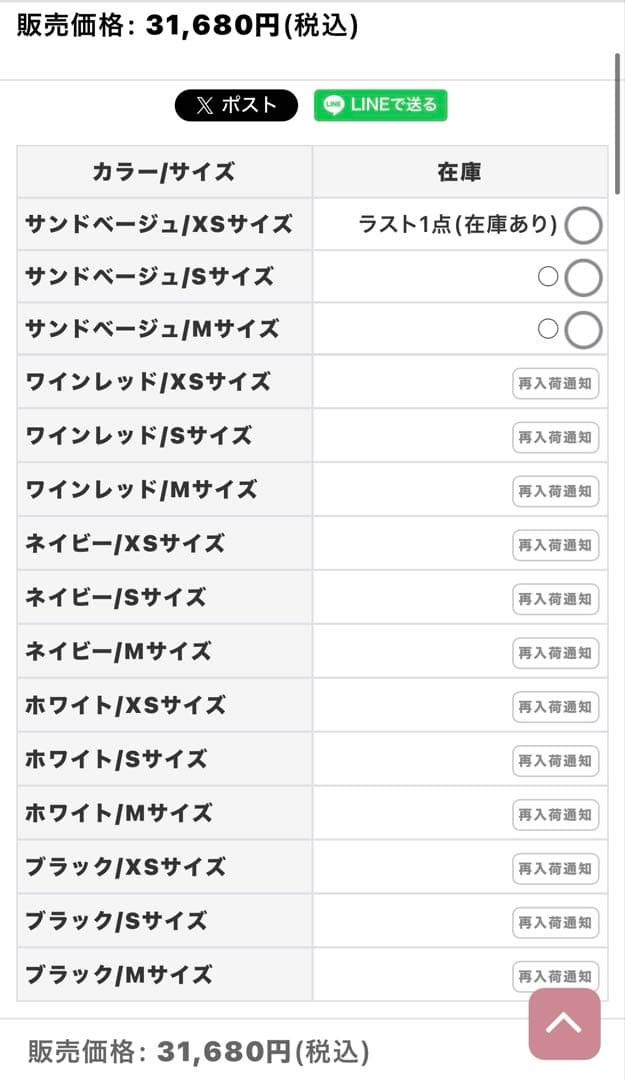This screenshot has height=1080, width=625.
Task: Click the カラー/サイズ column header
Action: [164, 172]
